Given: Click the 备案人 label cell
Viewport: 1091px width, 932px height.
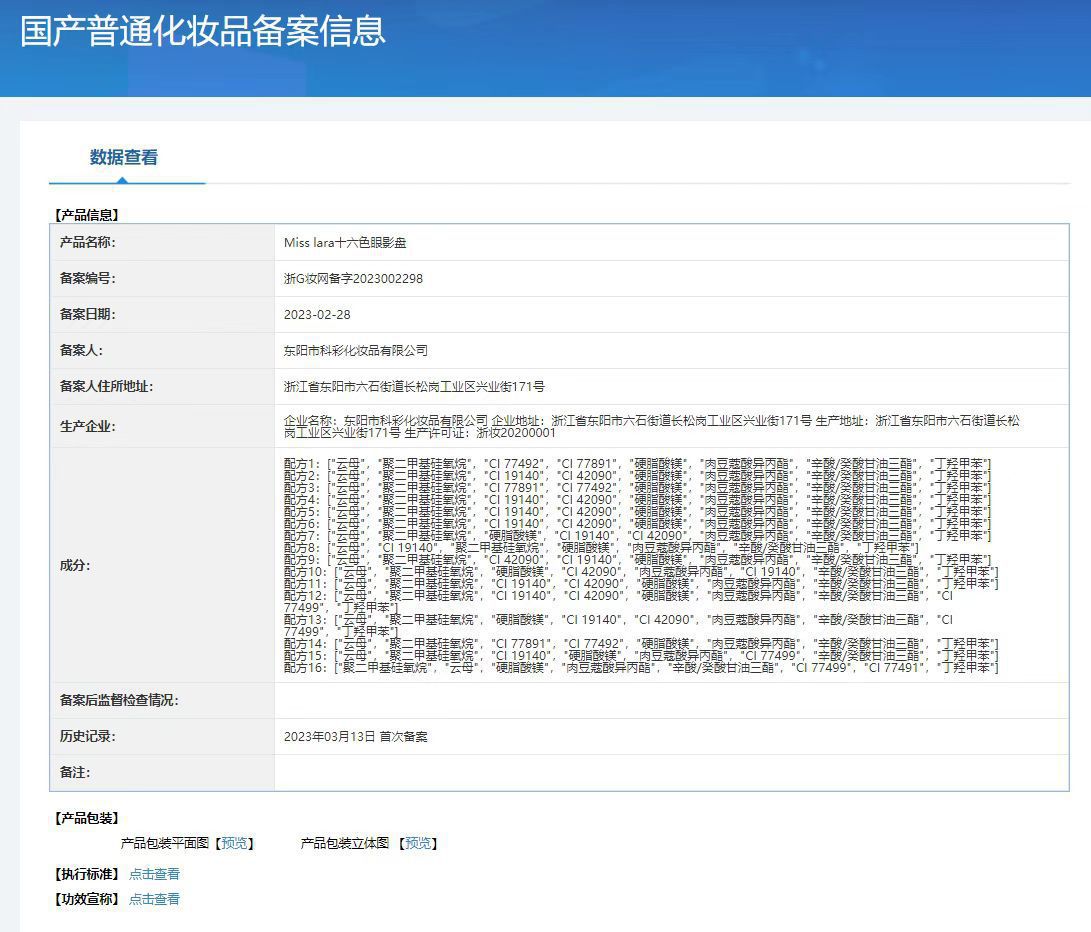Looking at the screenshot, I should pyautogui.click(x=162, y=351).
